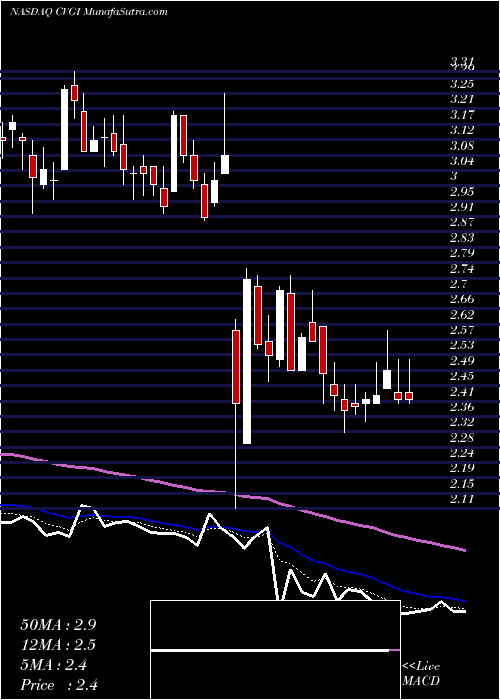This screenshot has height=700, width=500.
Task: Click the 2.36 price axis label
Action: [x=462, y=407]
